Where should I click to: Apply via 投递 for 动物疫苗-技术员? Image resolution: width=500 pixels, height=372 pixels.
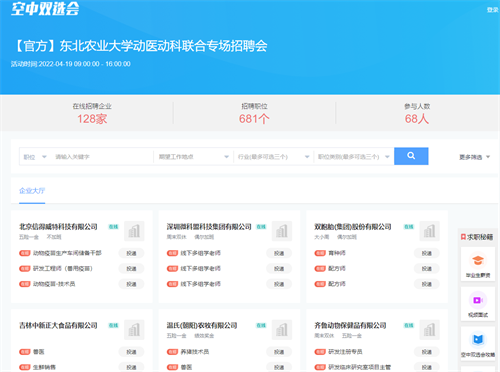pyautogui.click(x=131, y=284)
